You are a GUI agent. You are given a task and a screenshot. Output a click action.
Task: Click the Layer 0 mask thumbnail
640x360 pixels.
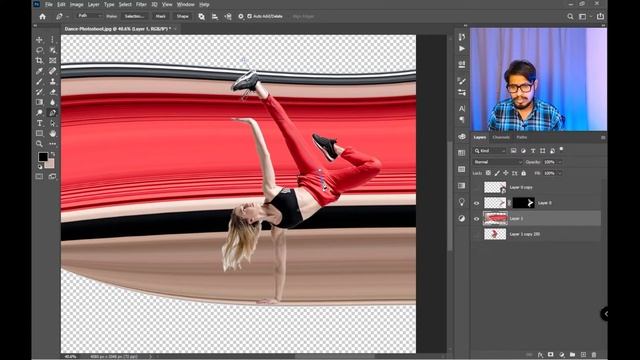click(523, 203)
